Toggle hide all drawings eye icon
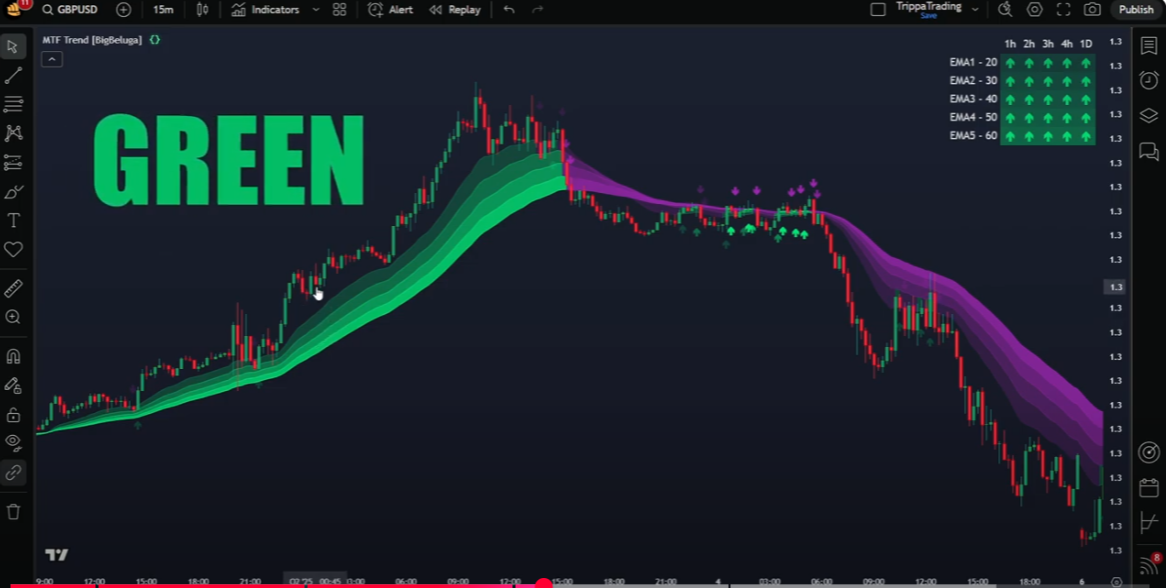The width and height of the screenshot is (1166, 588). coord(14,442)
